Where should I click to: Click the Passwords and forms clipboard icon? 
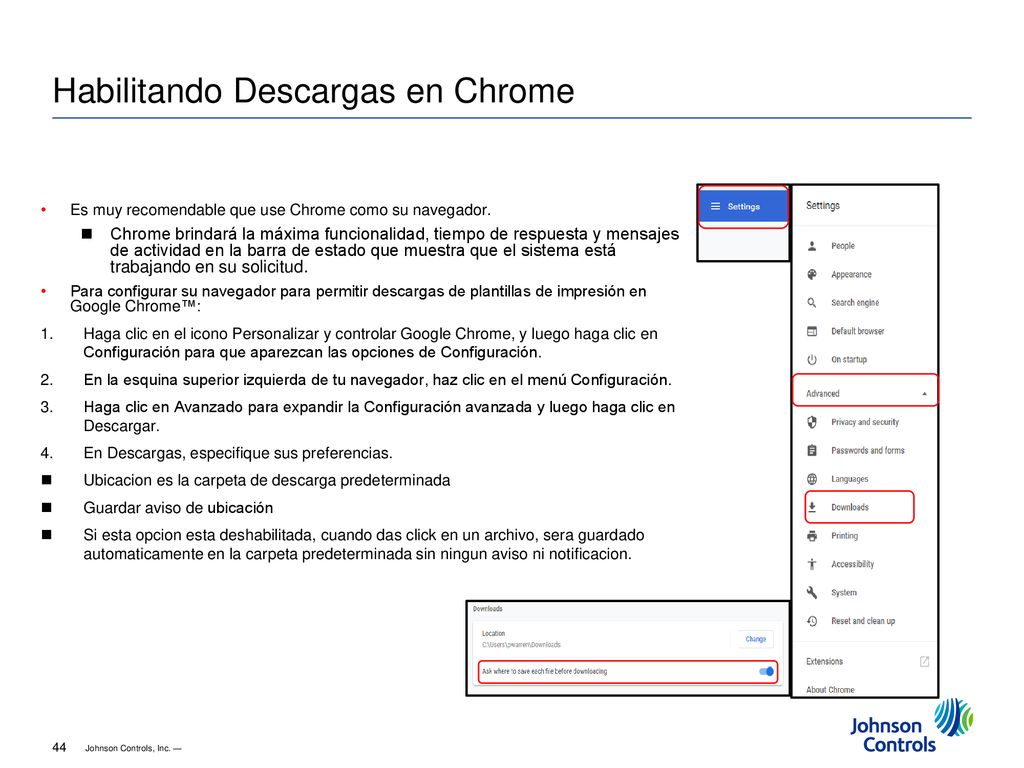(x=812, y=451)
